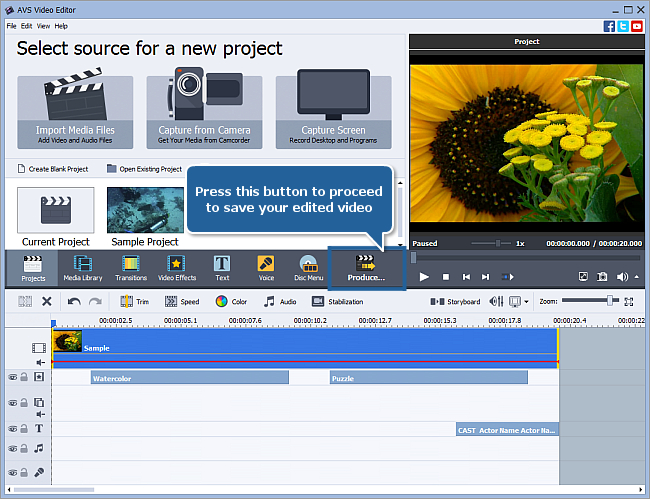
Task: Redo the last action
Action: pos(95,301)
